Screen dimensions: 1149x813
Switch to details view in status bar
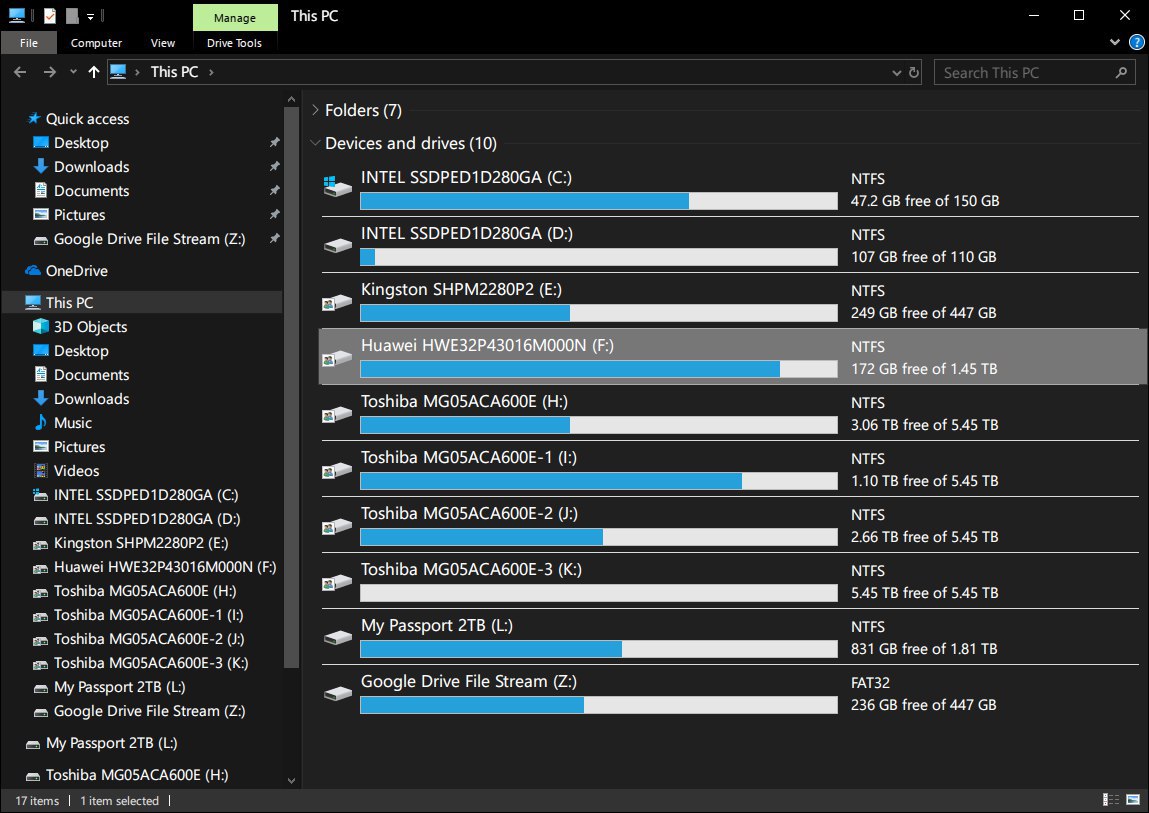(1110, 800)
